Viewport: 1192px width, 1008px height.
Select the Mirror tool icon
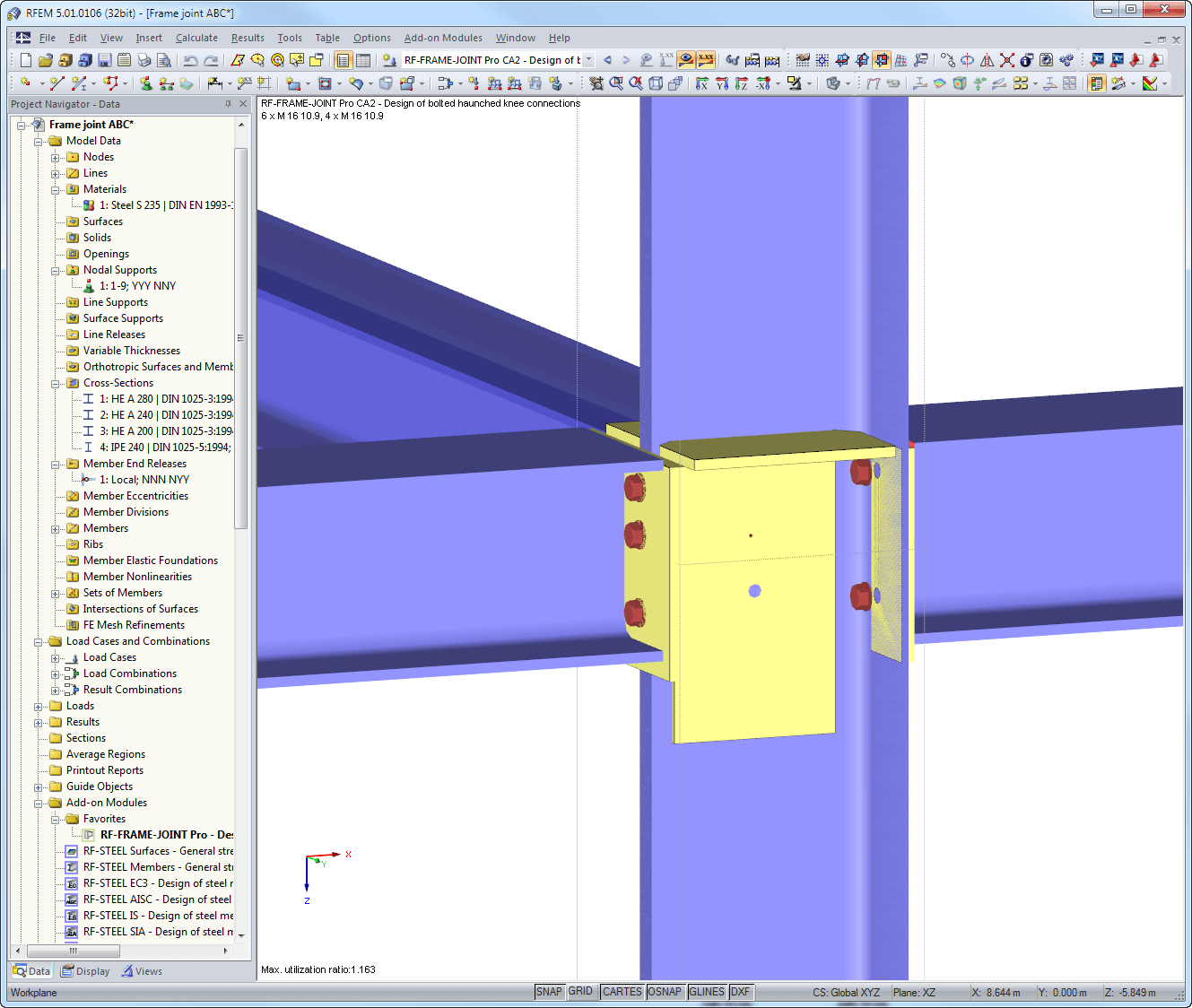click(x=986, y=59)
